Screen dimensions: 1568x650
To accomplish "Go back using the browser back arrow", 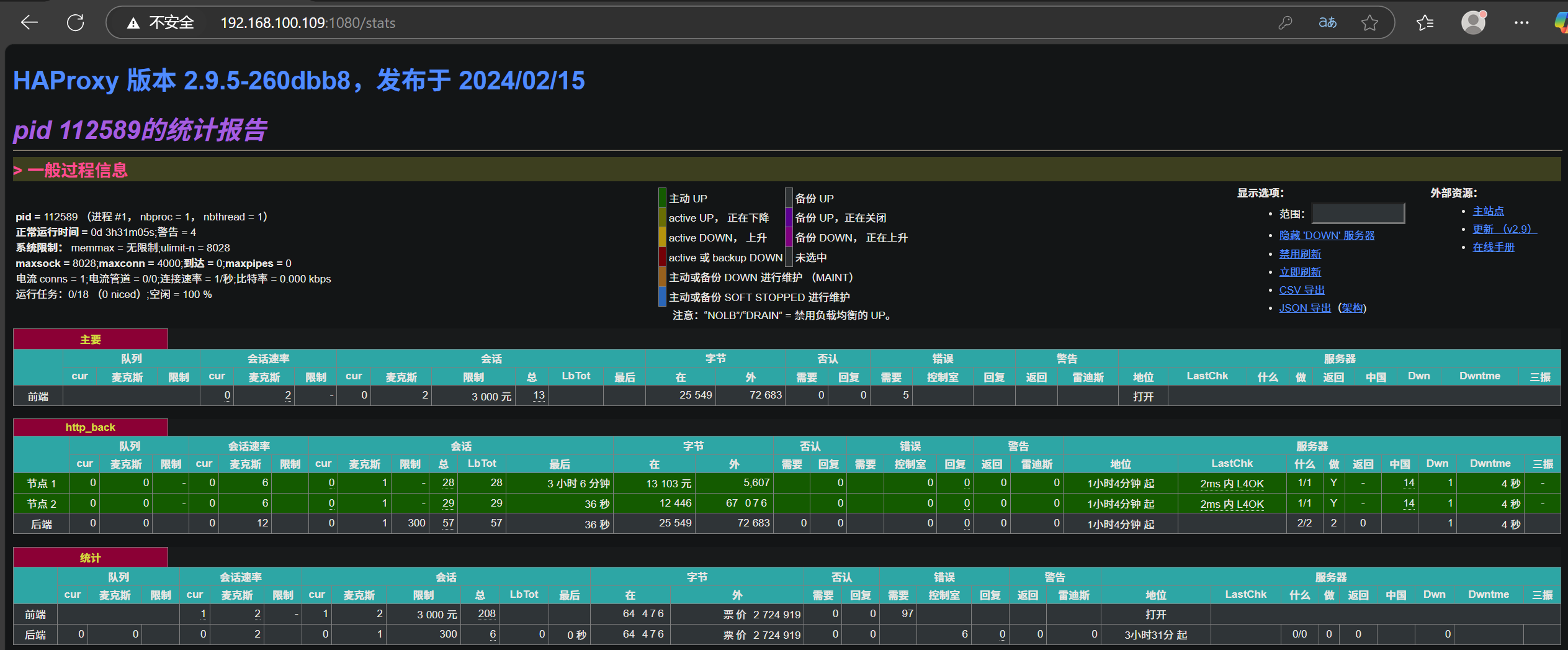I will point(29,23).
